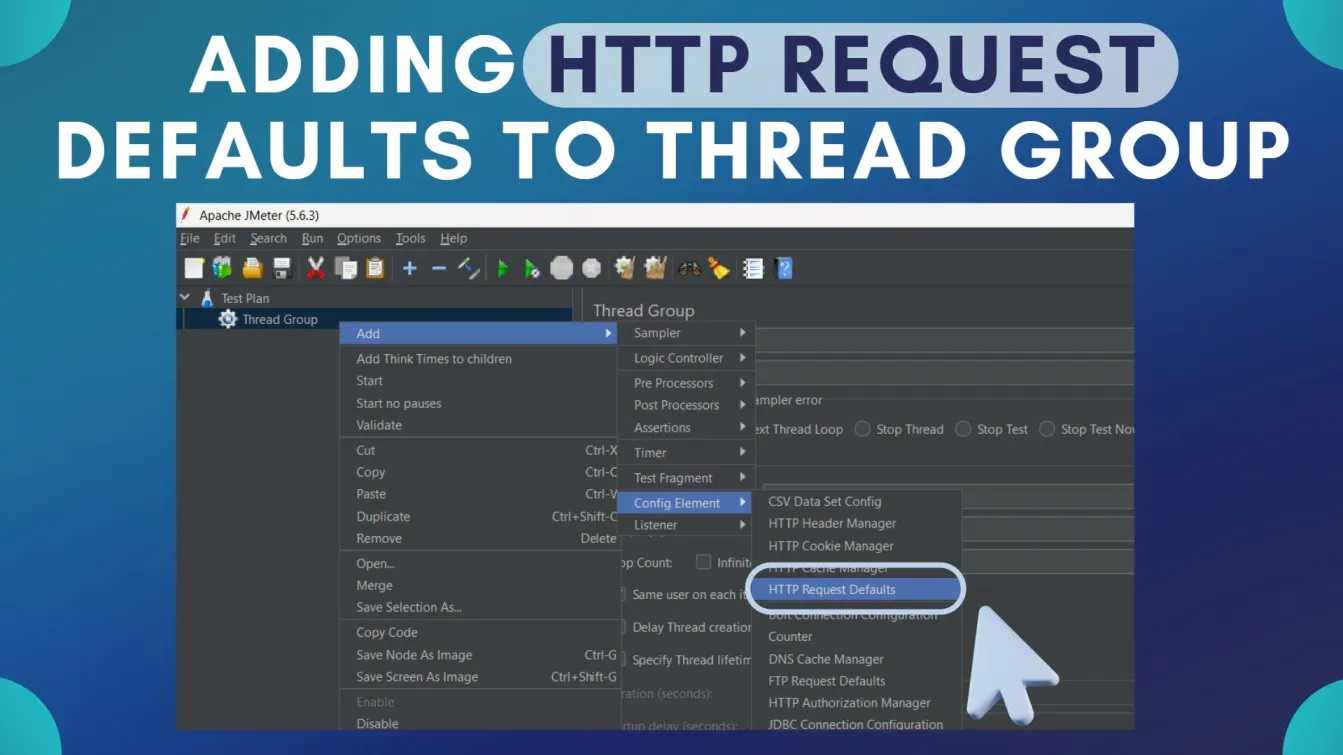Enable Delay Thread creation checkbox

(x=621, y=627)
